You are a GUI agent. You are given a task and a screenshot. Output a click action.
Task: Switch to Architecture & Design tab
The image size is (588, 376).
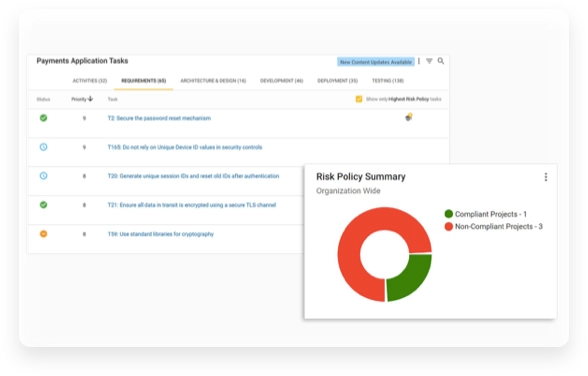click(x=213, y=81)
